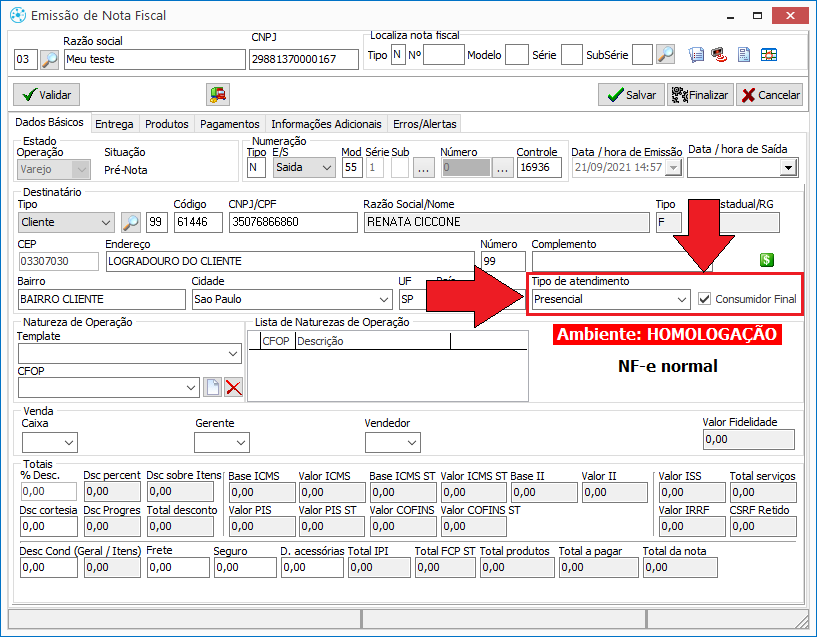
Task: Open the Tipo de atendimento dropdown
Action: 681,299
